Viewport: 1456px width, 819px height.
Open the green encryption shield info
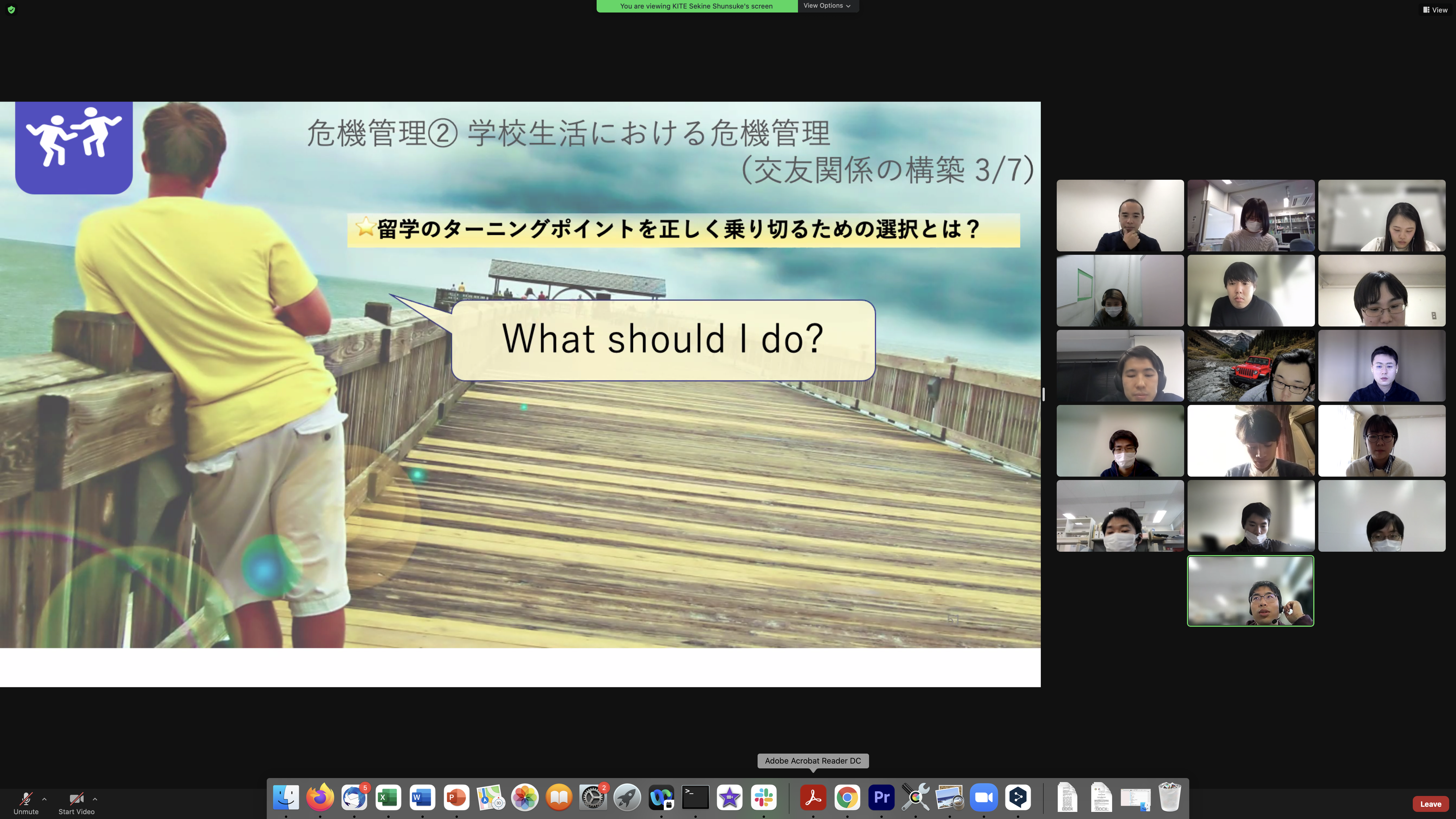click(11, 10)
